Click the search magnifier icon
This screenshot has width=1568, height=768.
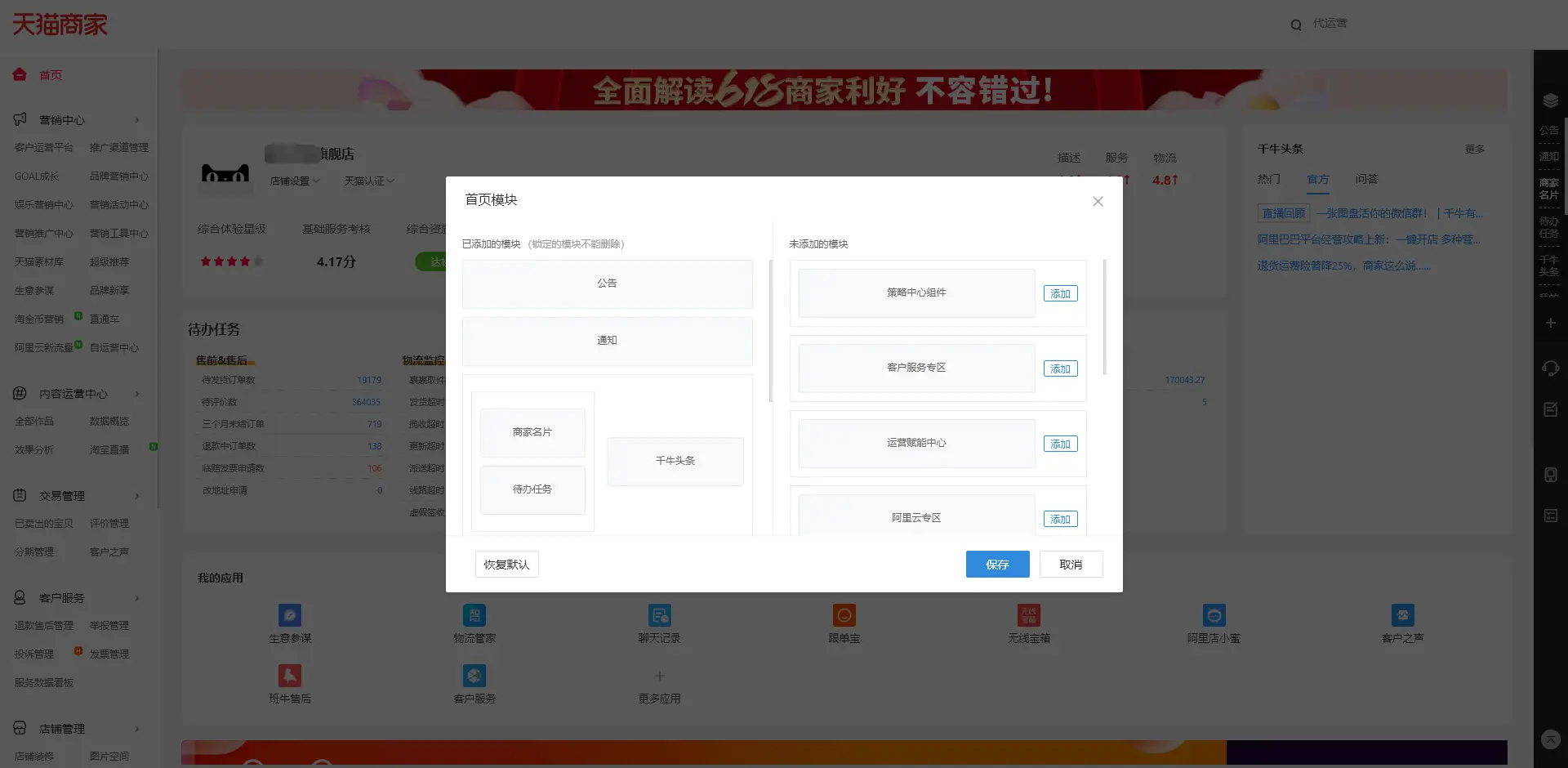click(1296, 25)
